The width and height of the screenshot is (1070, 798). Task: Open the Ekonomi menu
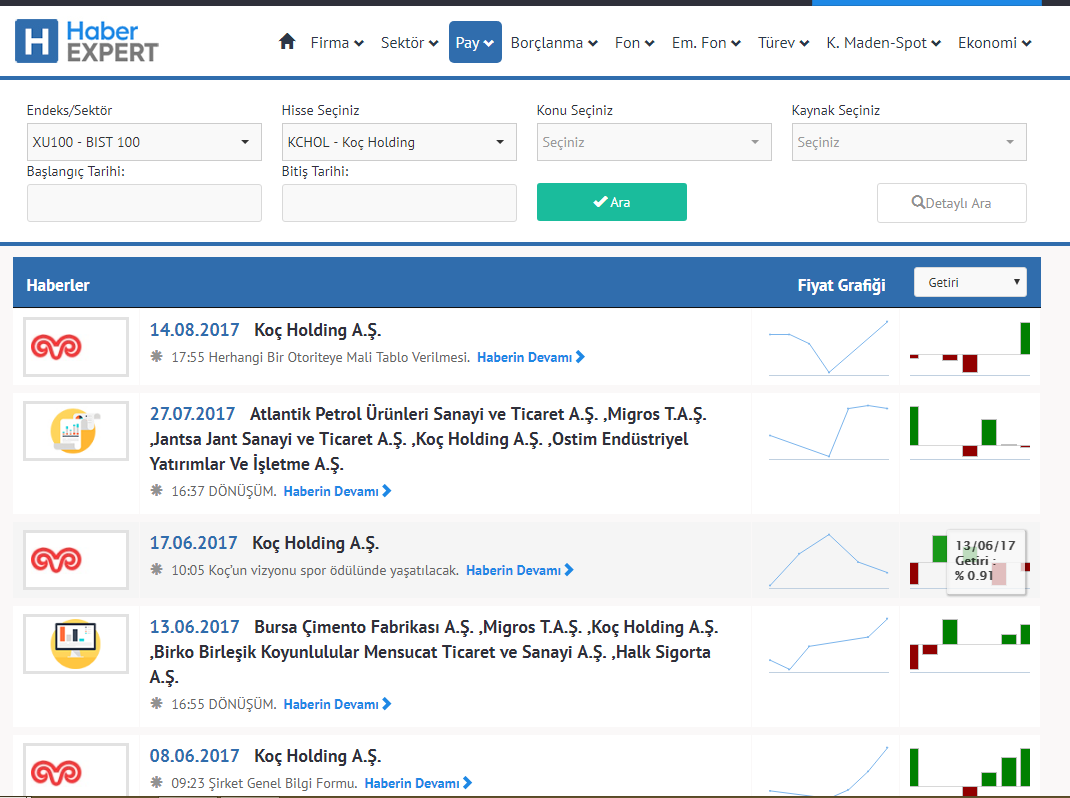[x=994, y=42]
